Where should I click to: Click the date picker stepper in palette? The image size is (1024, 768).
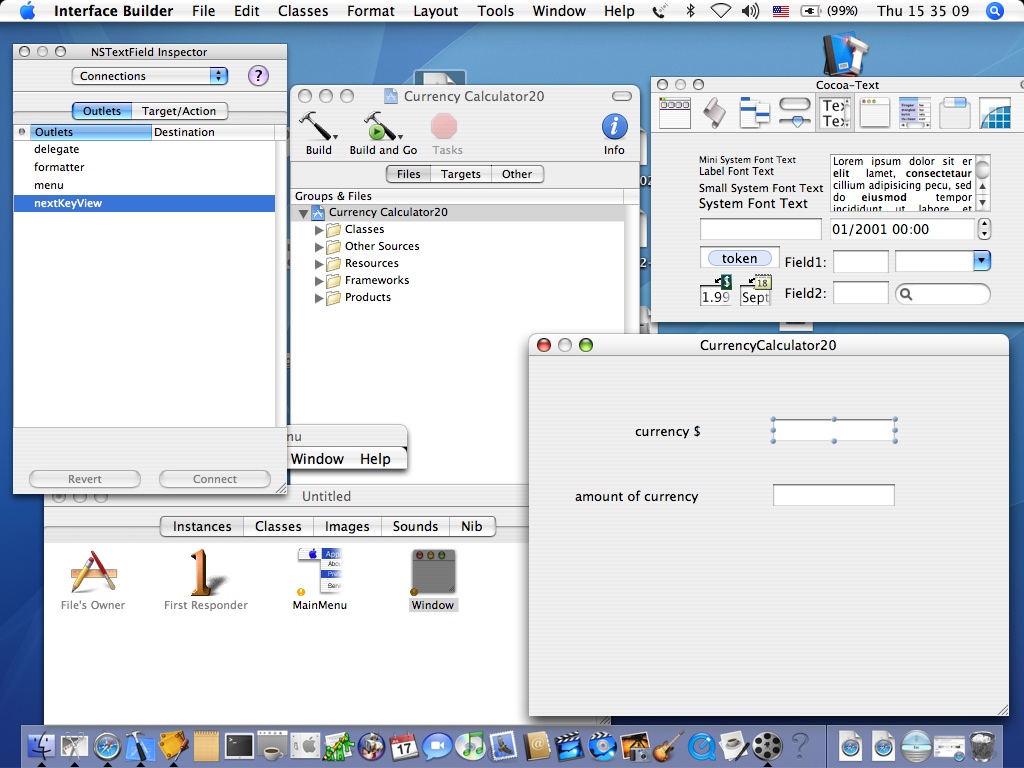coord(984,229)
